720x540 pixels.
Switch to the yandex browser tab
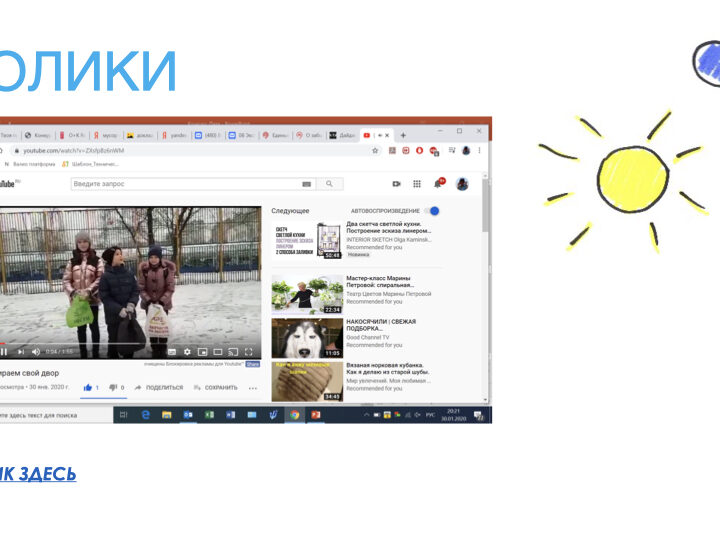pyautogui.click(x=175, y=134)
